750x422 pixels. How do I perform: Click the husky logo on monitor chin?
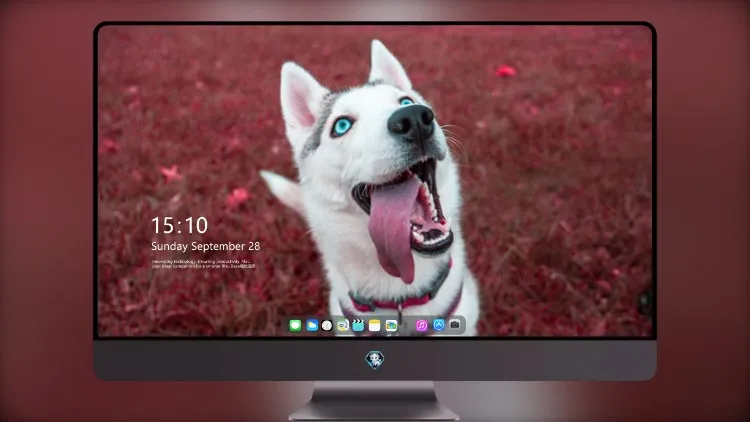click(375, 360)
